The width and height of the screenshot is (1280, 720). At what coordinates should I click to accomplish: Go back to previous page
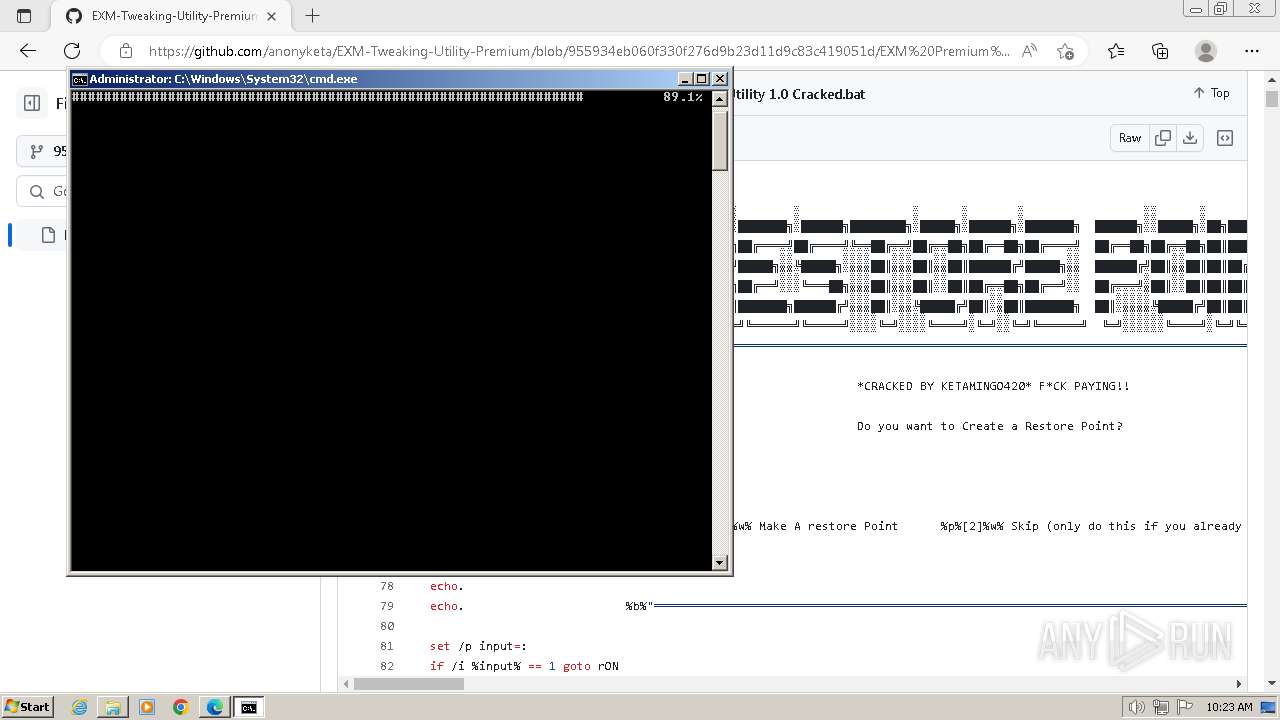(x=28, y=51)
